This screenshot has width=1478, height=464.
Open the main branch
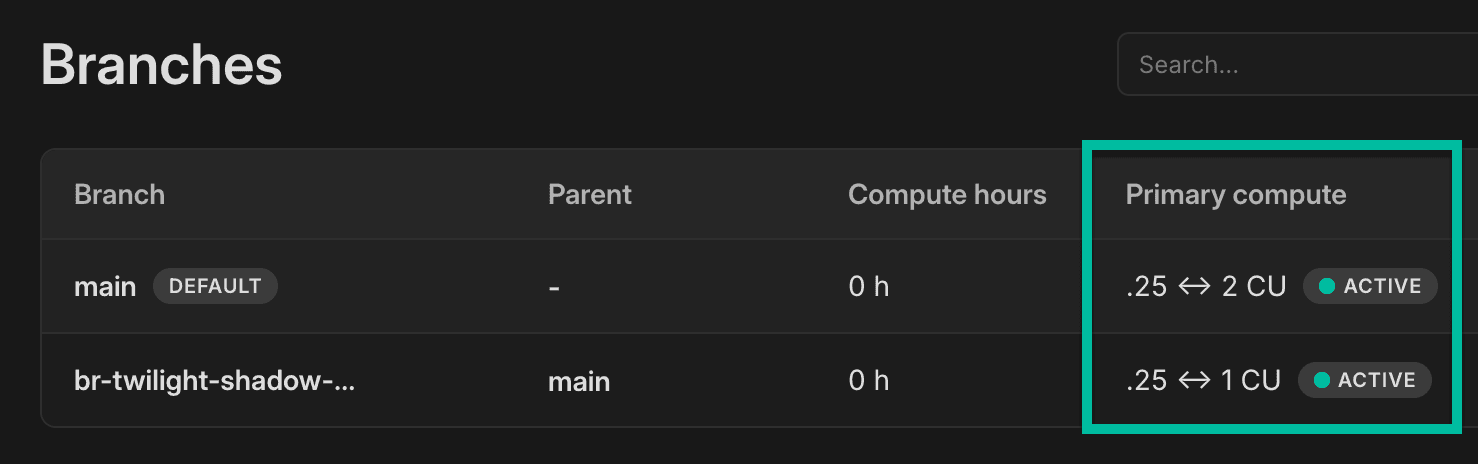click(105, 287)
